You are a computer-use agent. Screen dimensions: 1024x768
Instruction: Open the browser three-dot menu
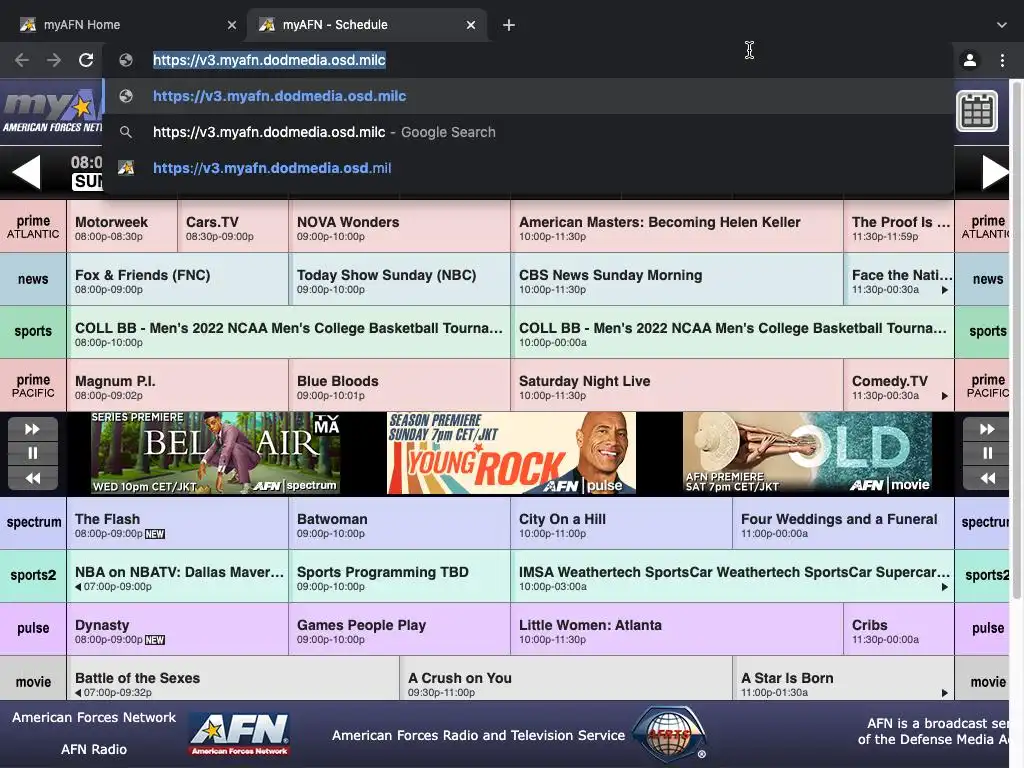click(1002, 60)
